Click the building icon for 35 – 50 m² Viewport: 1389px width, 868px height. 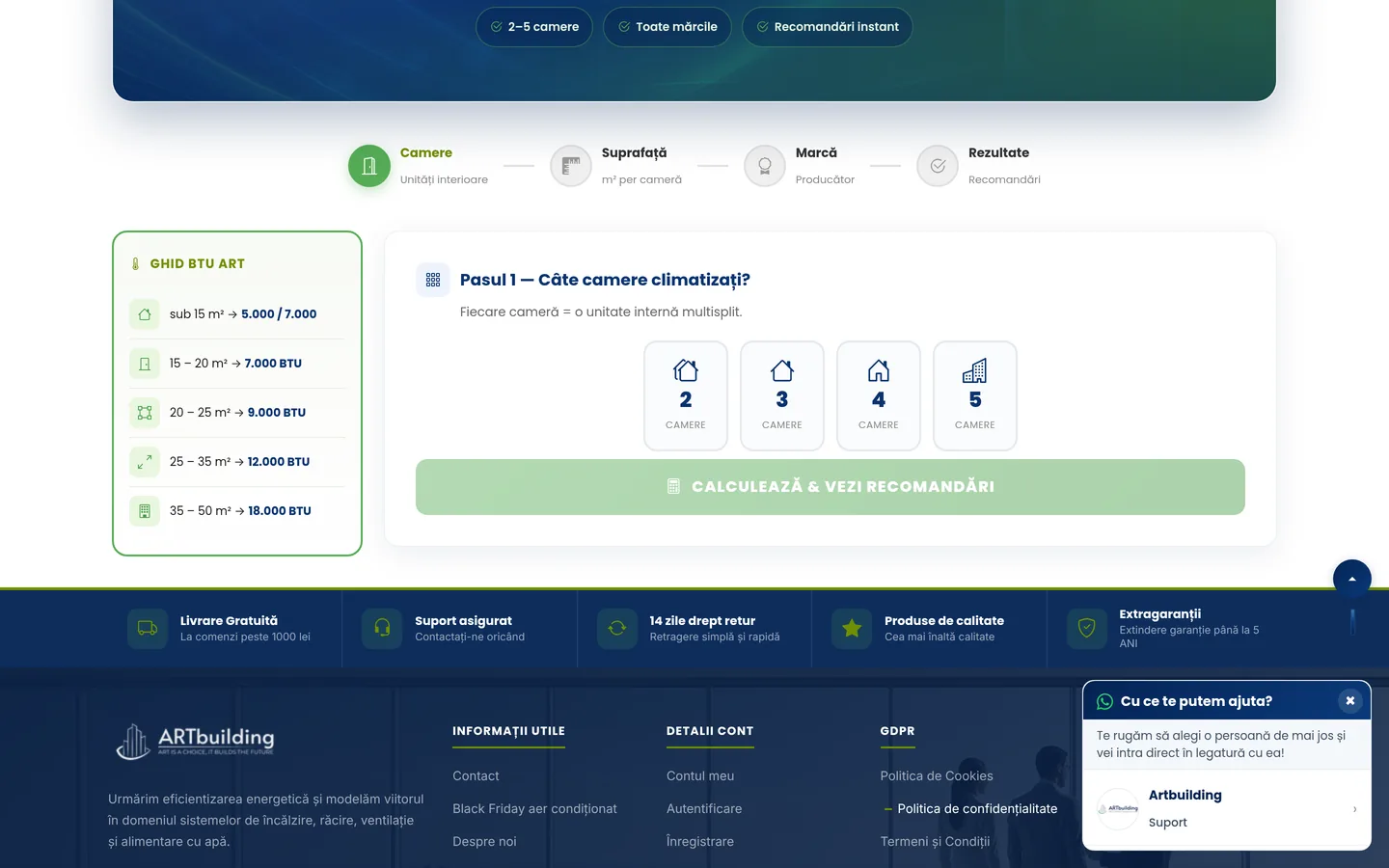tap(145, 511)
